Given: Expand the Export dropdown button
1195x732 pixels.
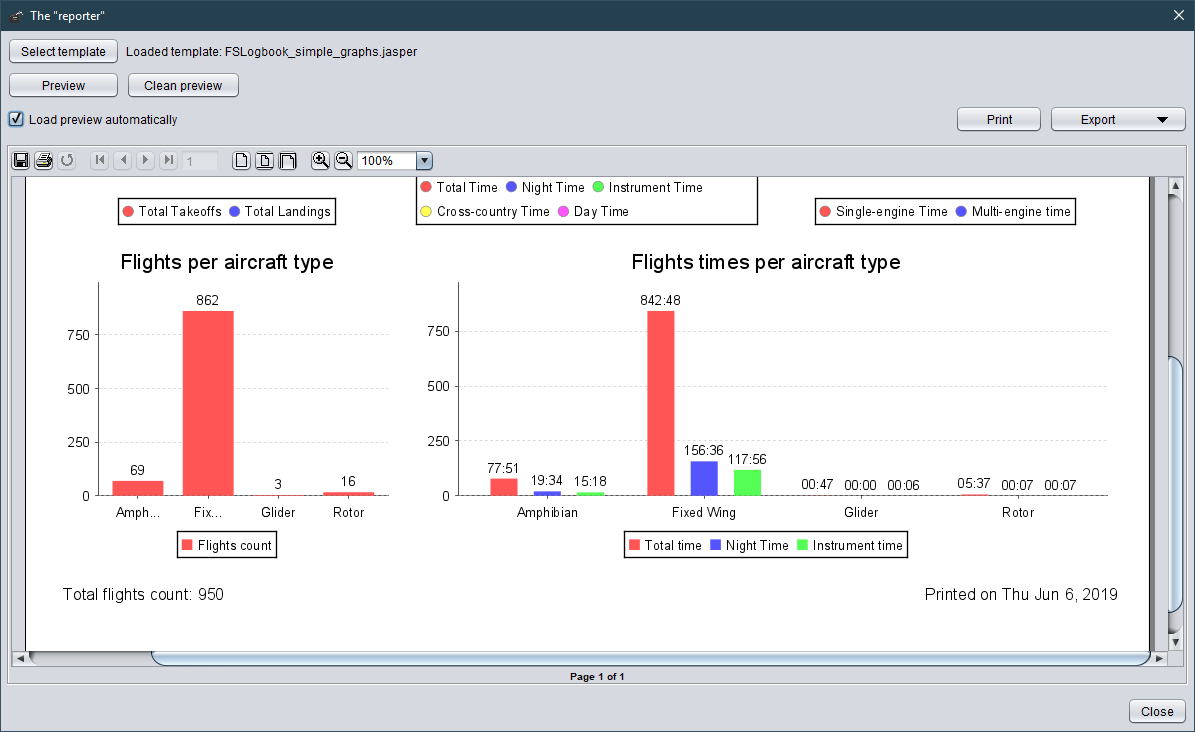Looking at the screenshot, I should pos(1118,120).
